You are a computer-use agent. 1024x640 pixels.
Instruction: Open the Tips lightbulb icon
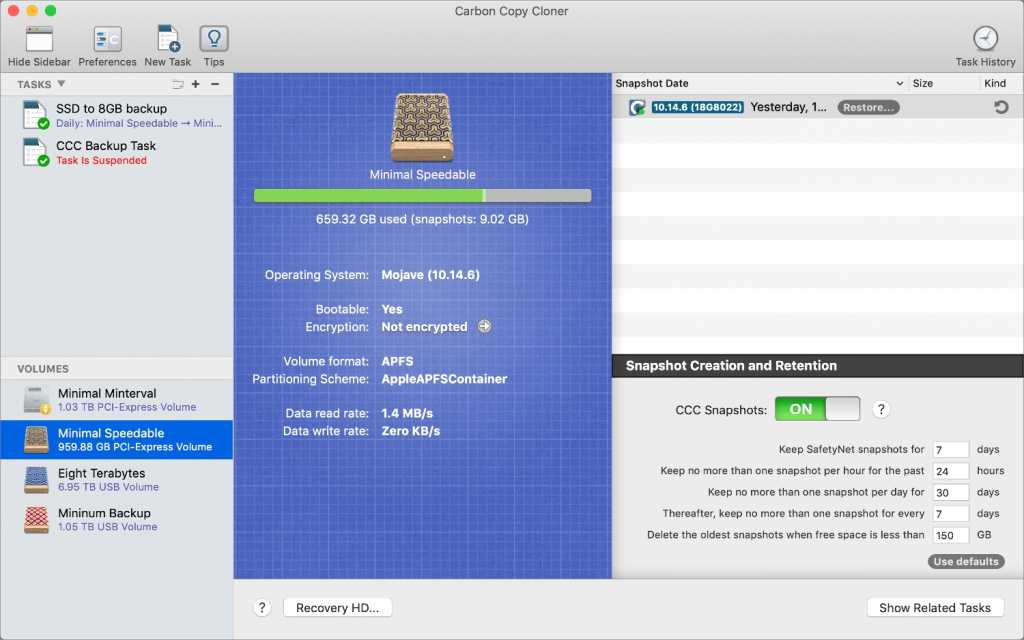coord(214,39)
